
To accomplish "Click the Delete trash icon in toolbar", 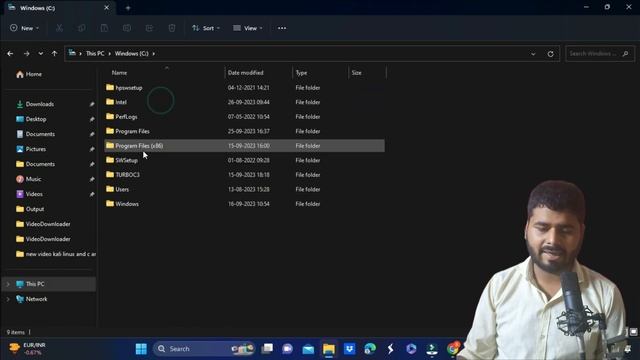I will (x=172, y=28).
